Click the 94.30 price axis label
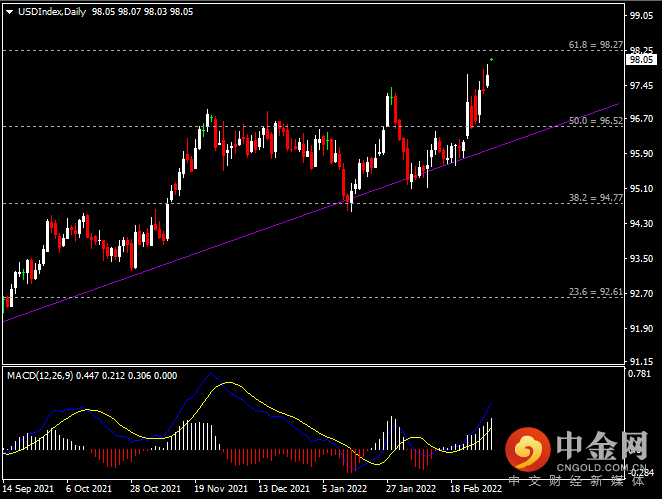The height and width of the screenshot is (499, 662). coord(641,223)
